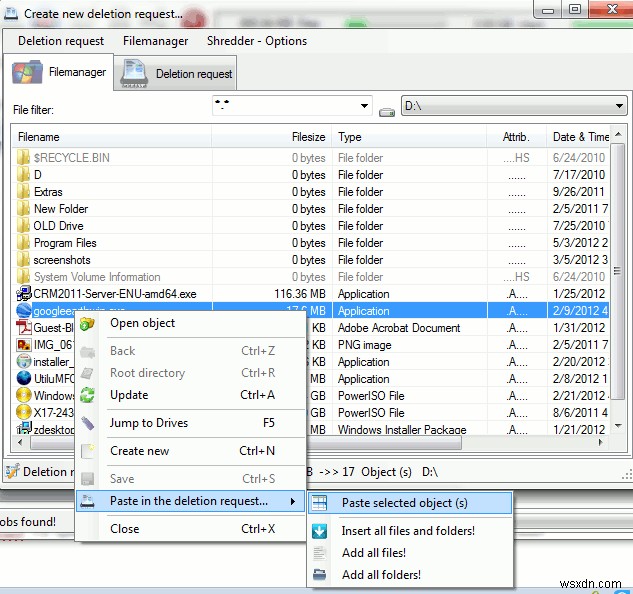Click the installer application globe icon

[x=24, y=361]
